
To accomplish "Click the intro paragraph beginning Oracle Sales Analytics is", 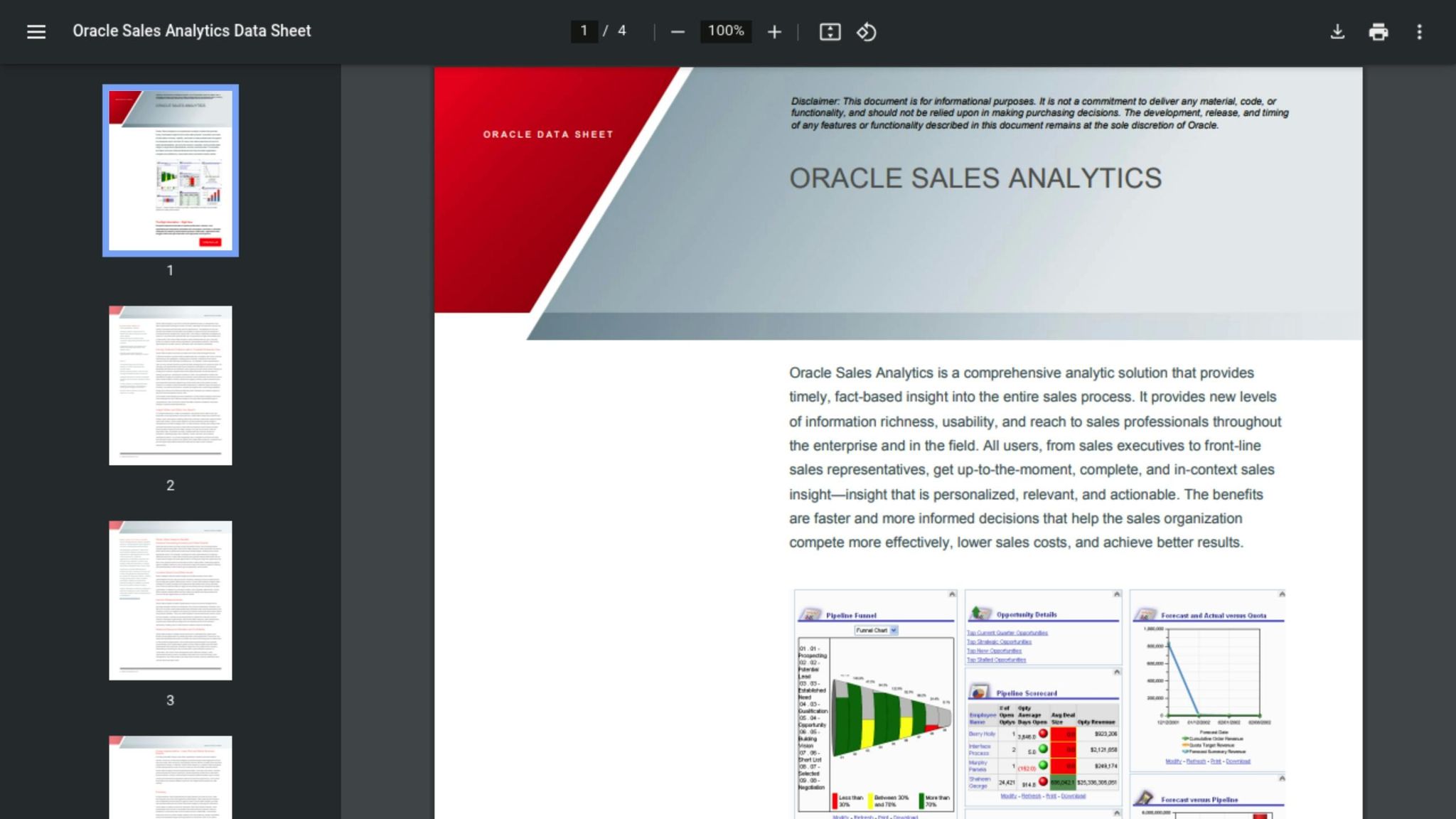I will pyautogui.click(x=1035, y=458).
